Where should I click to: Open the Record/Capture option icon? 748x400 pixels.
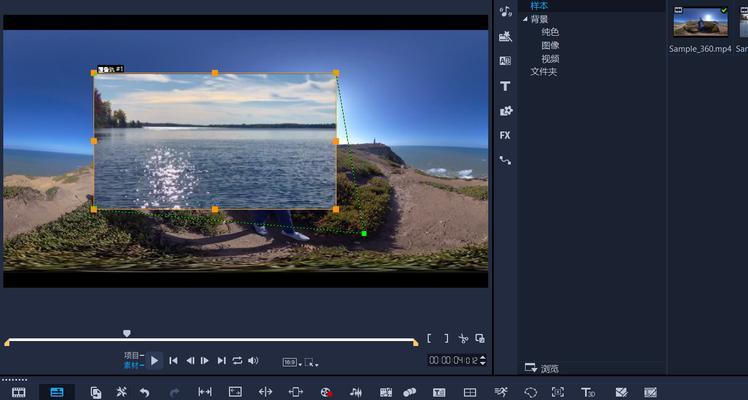click(327, 392)
